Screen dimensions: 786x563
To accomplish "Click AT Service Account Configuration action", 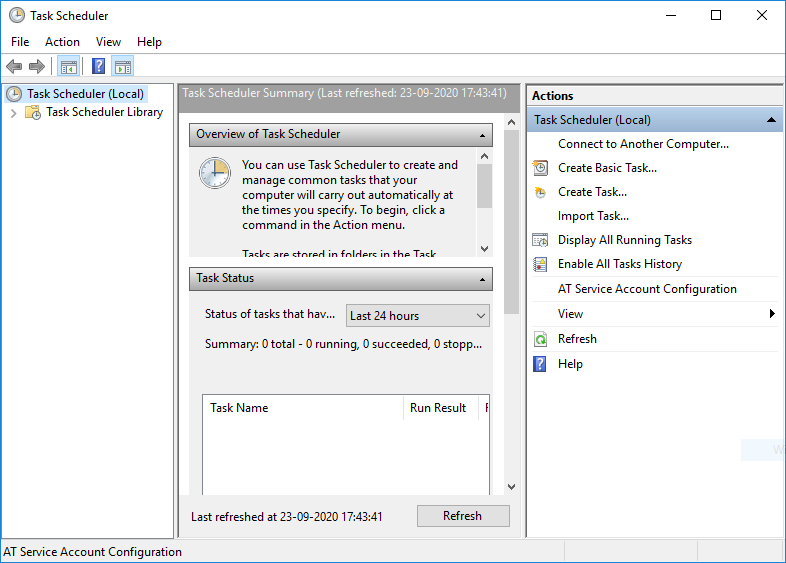I will (647, 289).
